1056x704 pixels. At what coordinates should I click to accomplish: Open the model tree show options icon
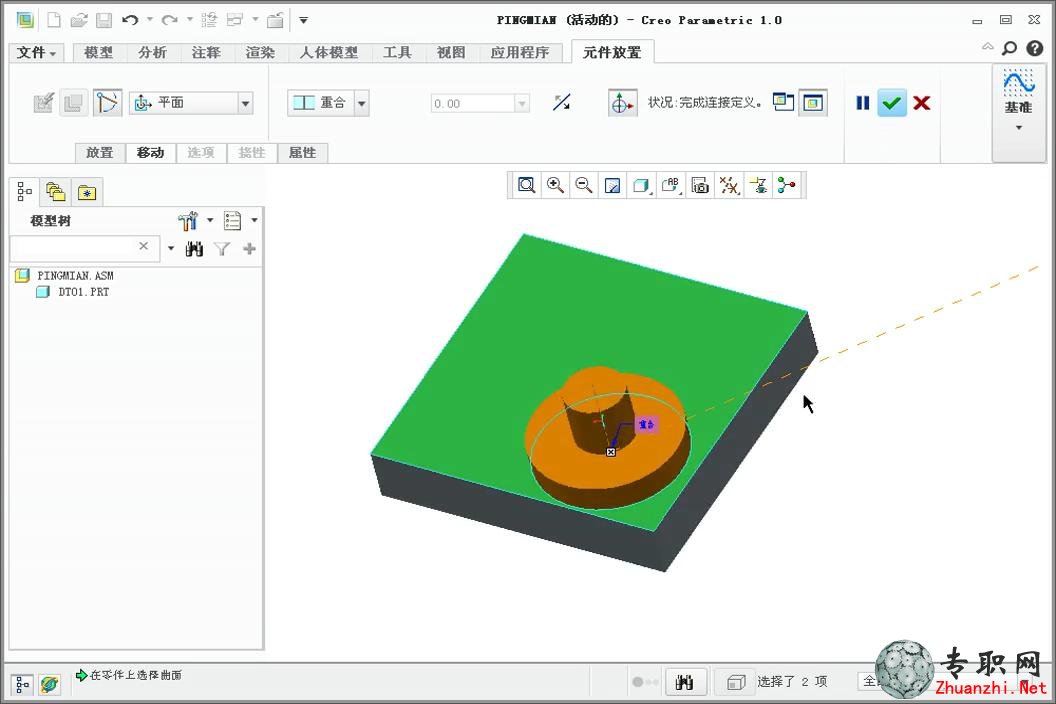pyautogui.click(x=232, y=220)
